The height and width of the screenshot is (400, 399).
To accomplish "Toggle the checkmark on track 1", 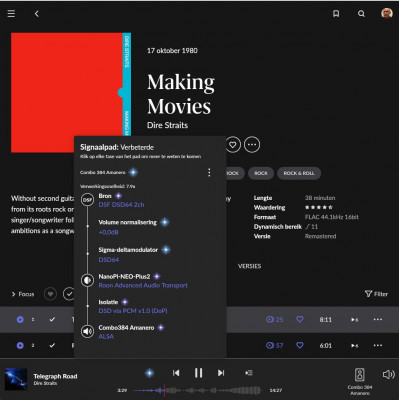I will [x=52, y=319].
